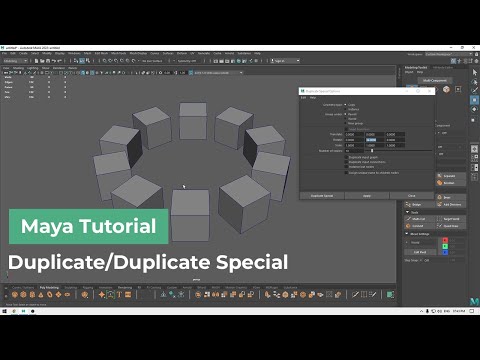Open the Edit menu in Duplicate Special Options
Screen dimensions: 480x360
point(303,98)
